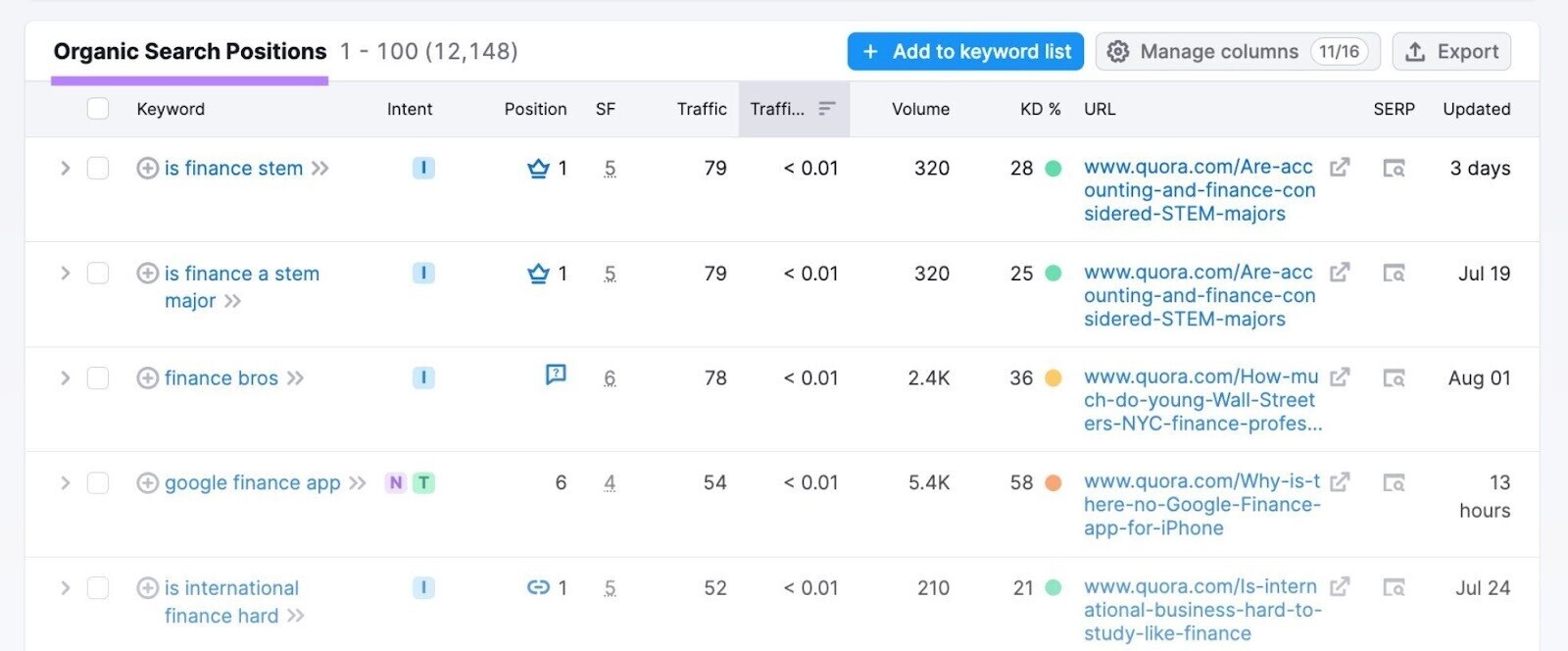
Task: Click the Export button
Action: point(1451,52)
